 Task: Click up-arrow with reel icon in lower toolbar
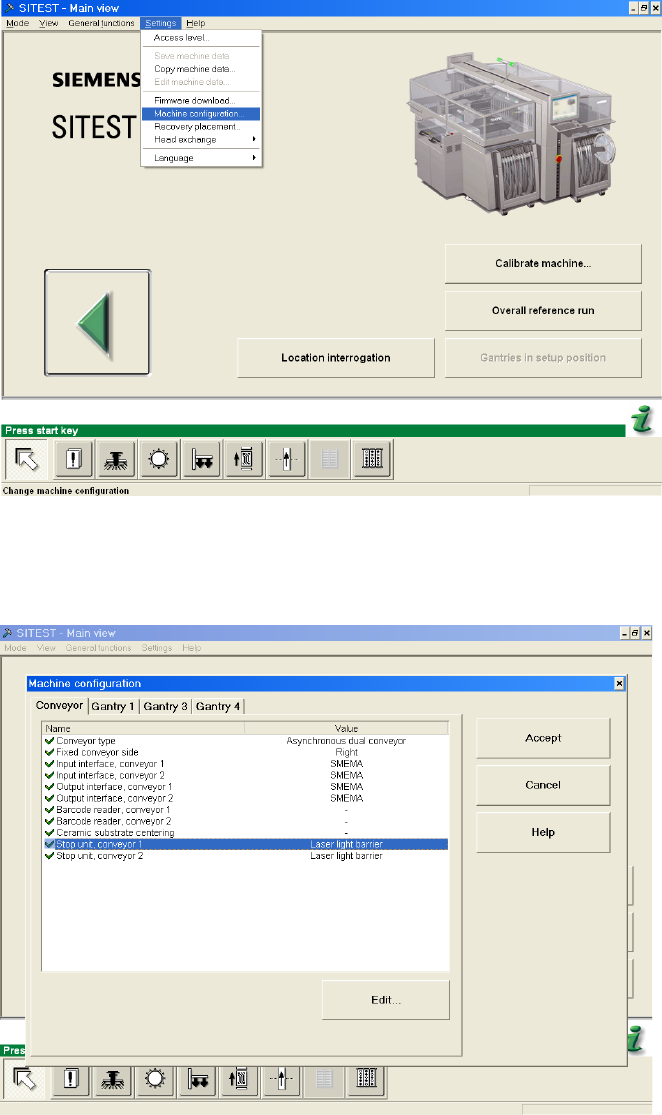point(239,1079)
